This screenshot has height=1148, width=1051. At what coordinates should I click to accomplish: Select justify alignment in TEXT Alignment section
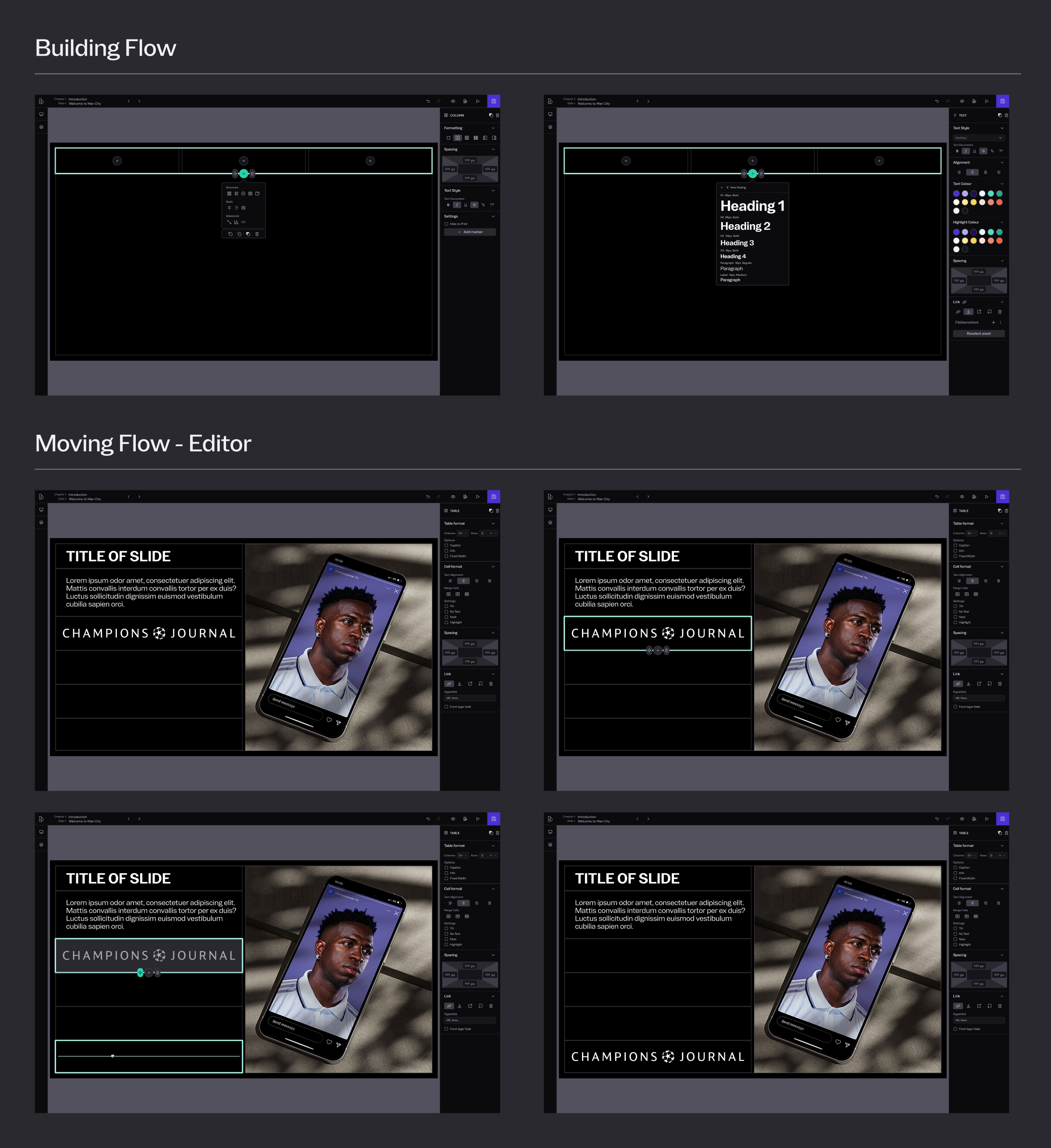coord(985,172)
